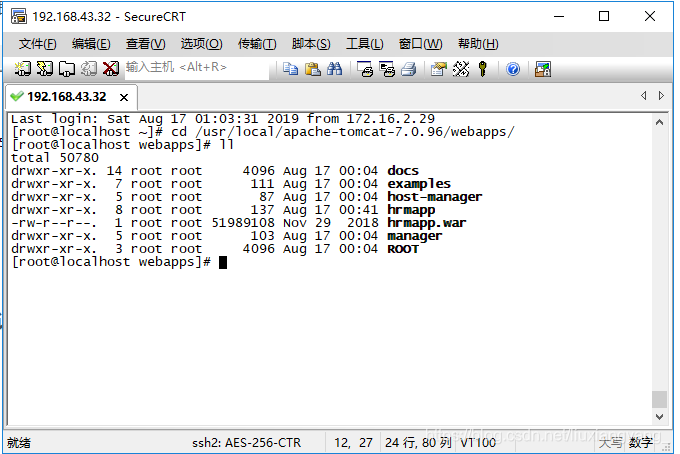This screenshot has height=454, width=680.
Task: Click the Quick Connect toolbar icon
Action: [45, 69]
